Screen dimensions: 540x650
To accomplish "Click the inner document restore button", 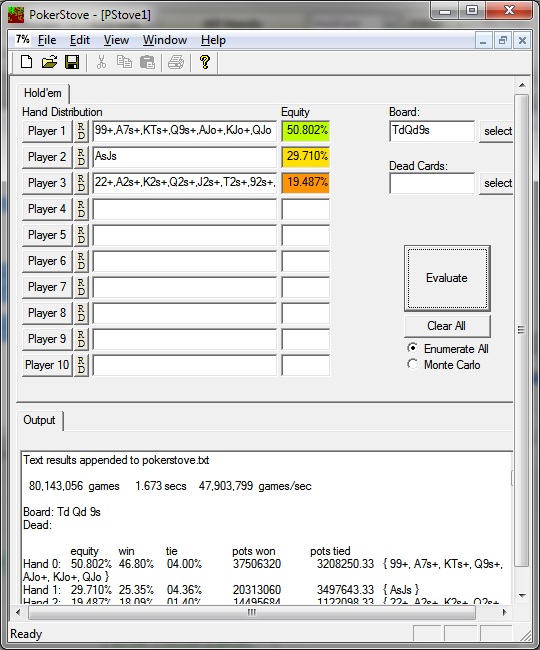I will click(503, 40).
